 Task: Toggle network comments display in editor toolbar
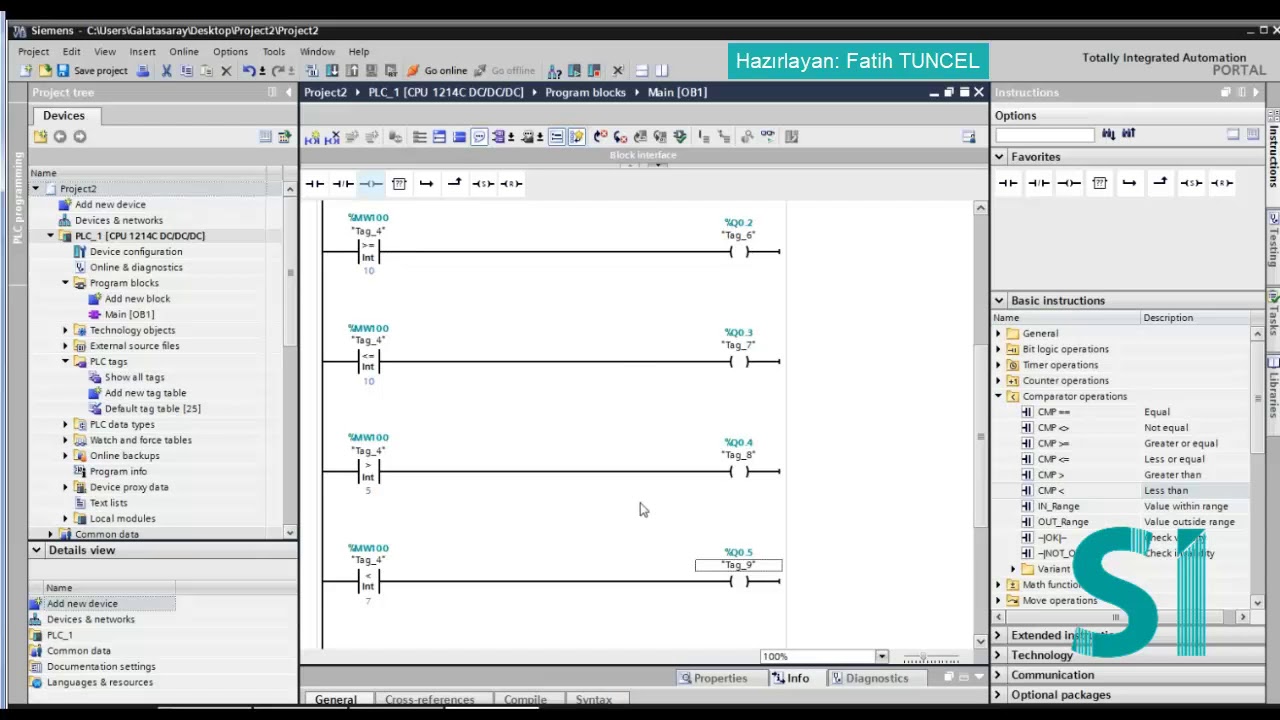(556, 137)
